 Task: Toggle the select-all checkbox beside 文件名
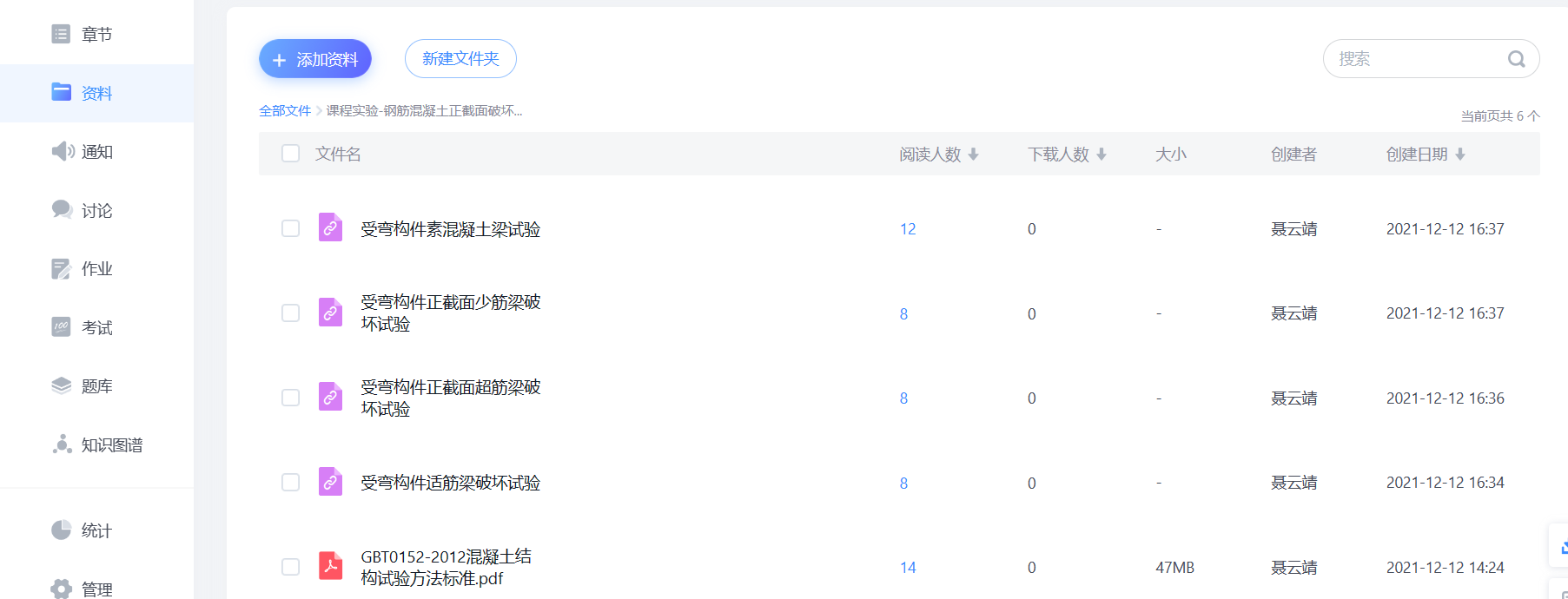pyautogui.click(x=291, y=154)
